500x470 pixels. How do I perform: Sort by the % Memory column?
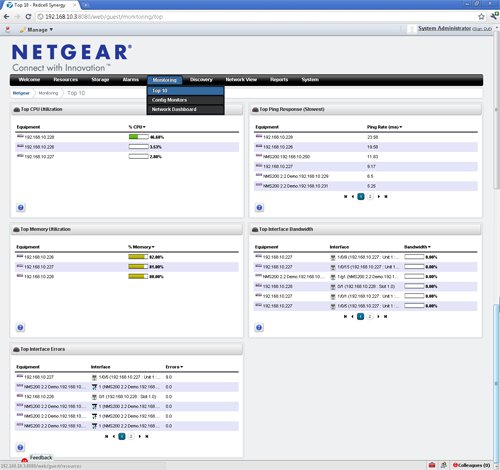point(141,247)
